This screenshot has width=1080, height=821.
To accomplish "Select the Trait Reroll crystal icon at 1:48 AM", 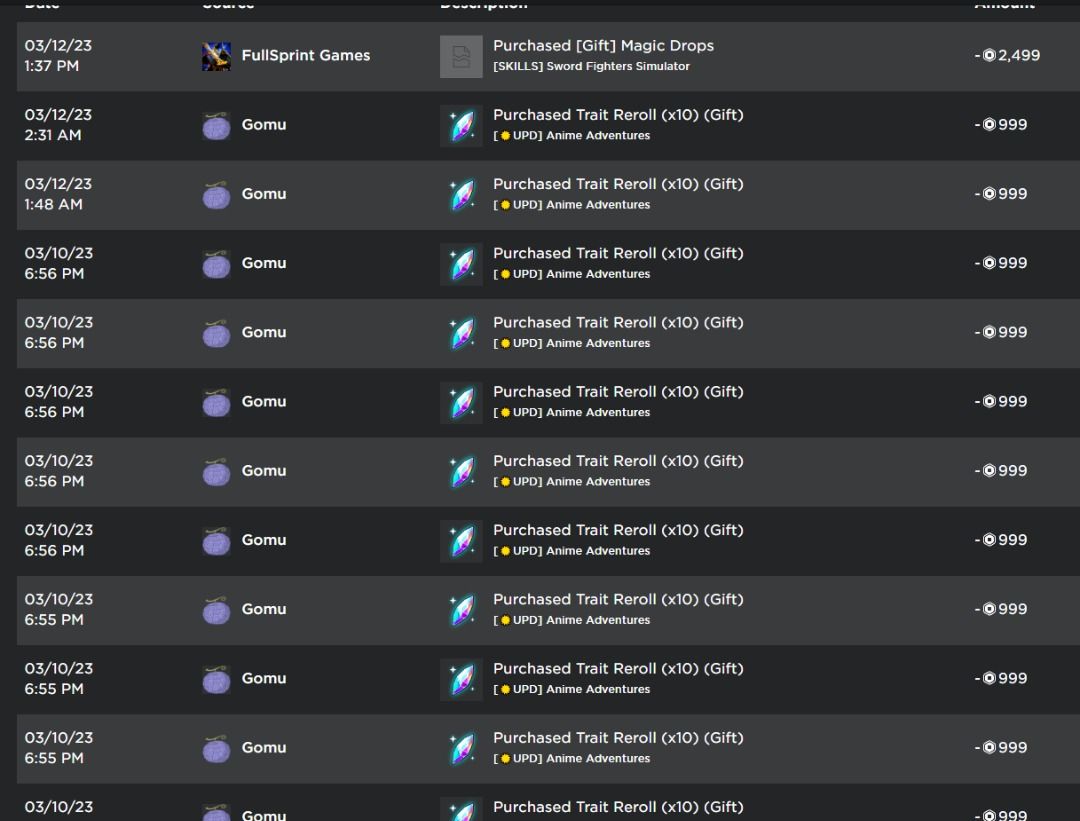I will pos(461,195).
